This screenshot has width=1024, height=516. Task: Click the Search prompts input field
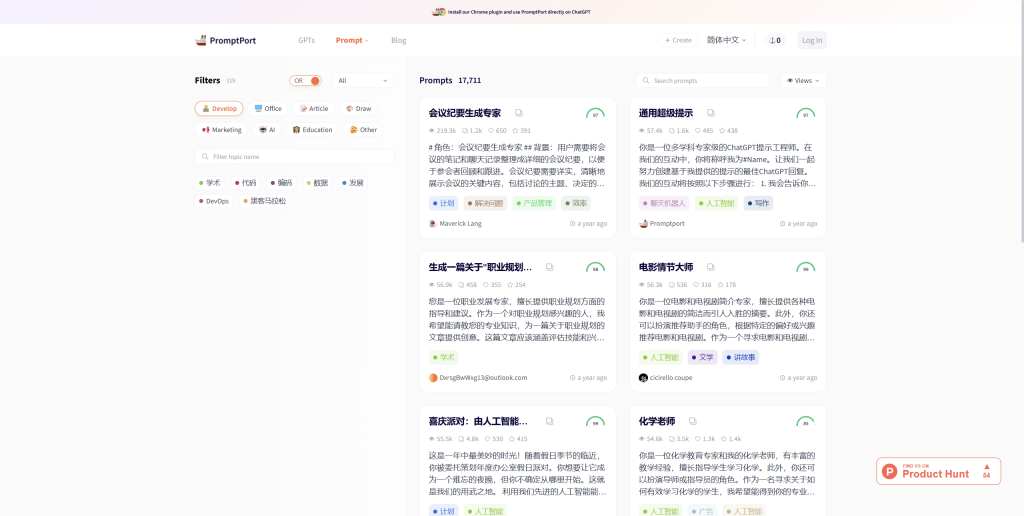click(x=702, y=80)
